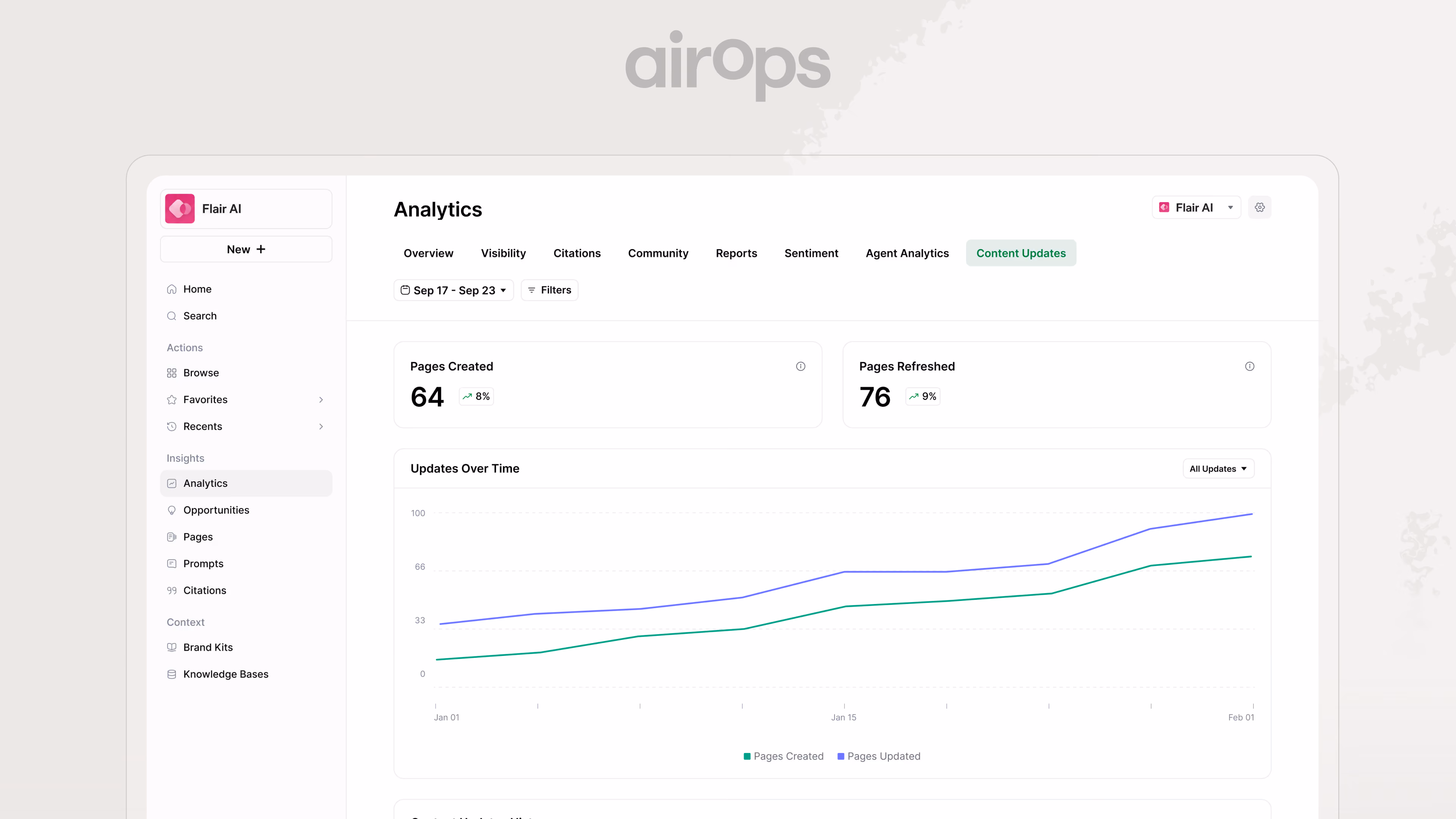Viewport: 1456px width, 819px height.
Task: Open the Sentiment tab
Action: pos(811,253)
